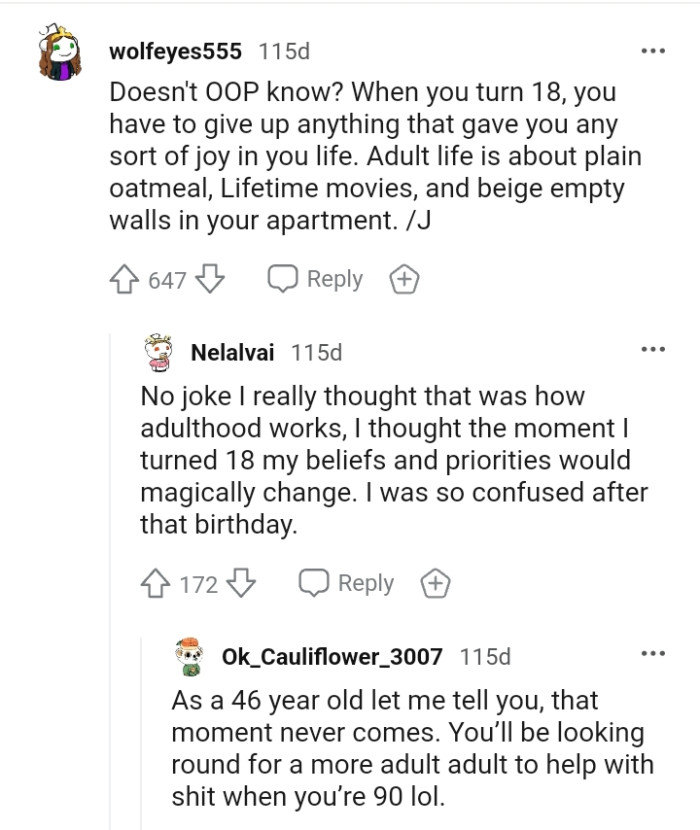
Task: Click the reply speech-bubble icon on wolfeyes555's comment
Action: [x=281, y=279]
